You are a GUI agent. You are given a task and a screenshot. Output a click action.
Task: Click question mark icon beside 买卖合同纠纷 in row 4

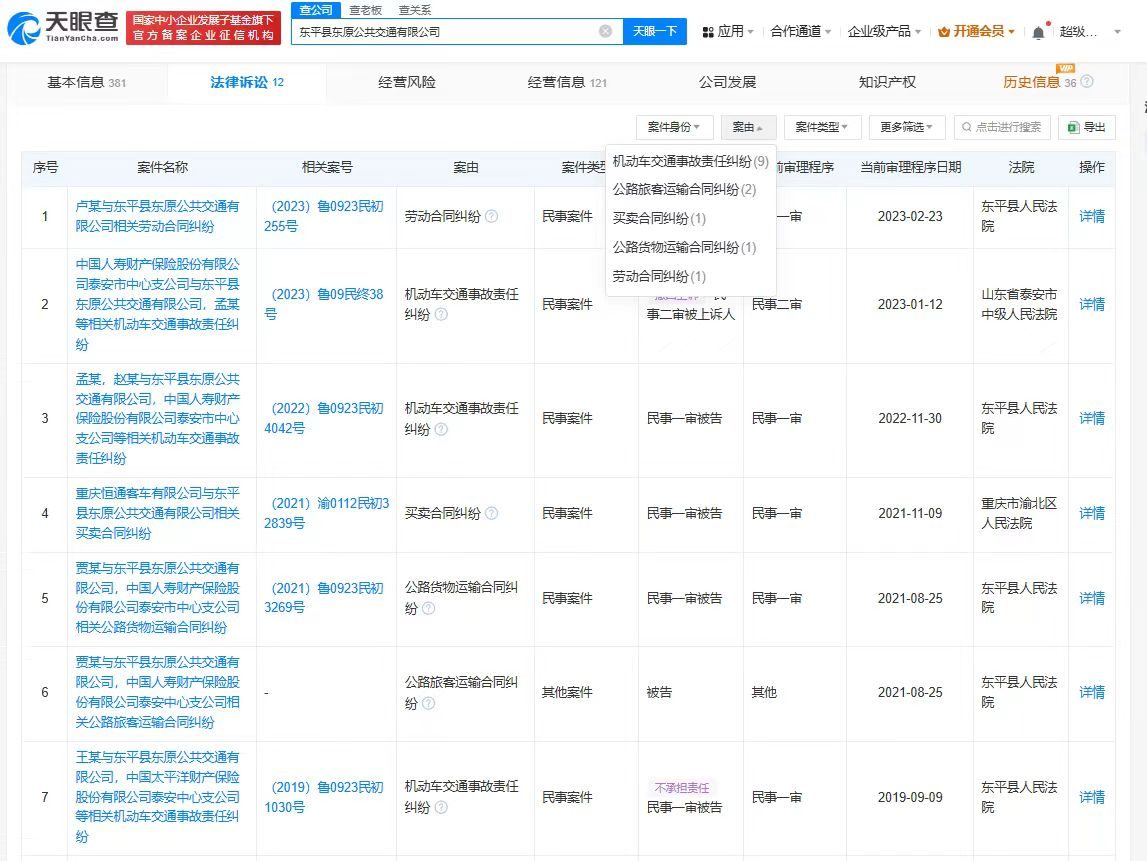click(x=490, y=512)
